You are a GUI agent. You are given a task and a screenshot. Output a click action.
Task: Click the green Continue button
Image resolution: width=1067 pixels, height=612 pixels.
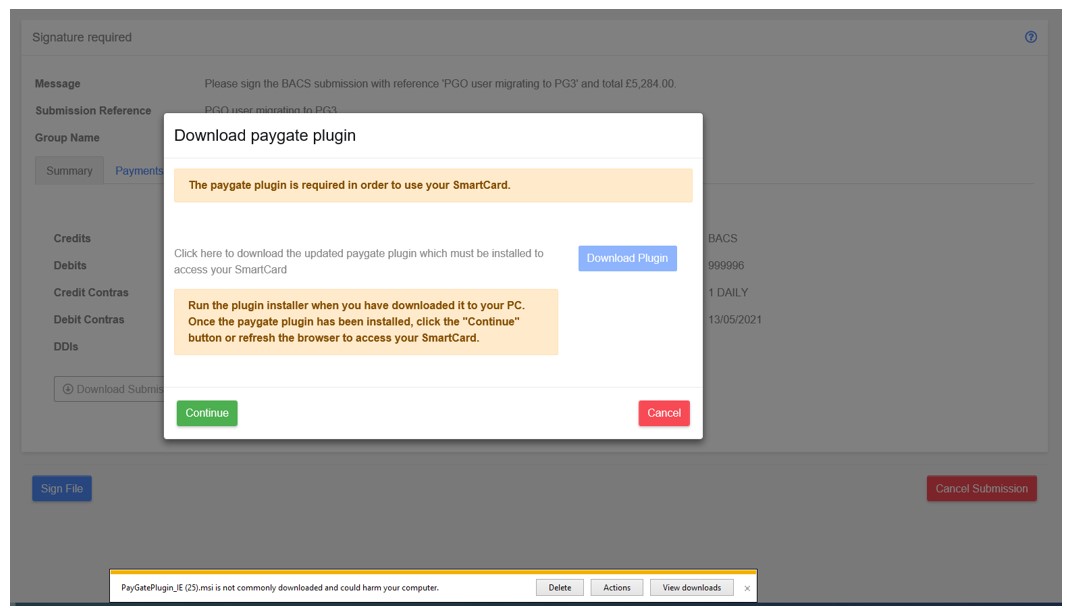coord(207,413)
